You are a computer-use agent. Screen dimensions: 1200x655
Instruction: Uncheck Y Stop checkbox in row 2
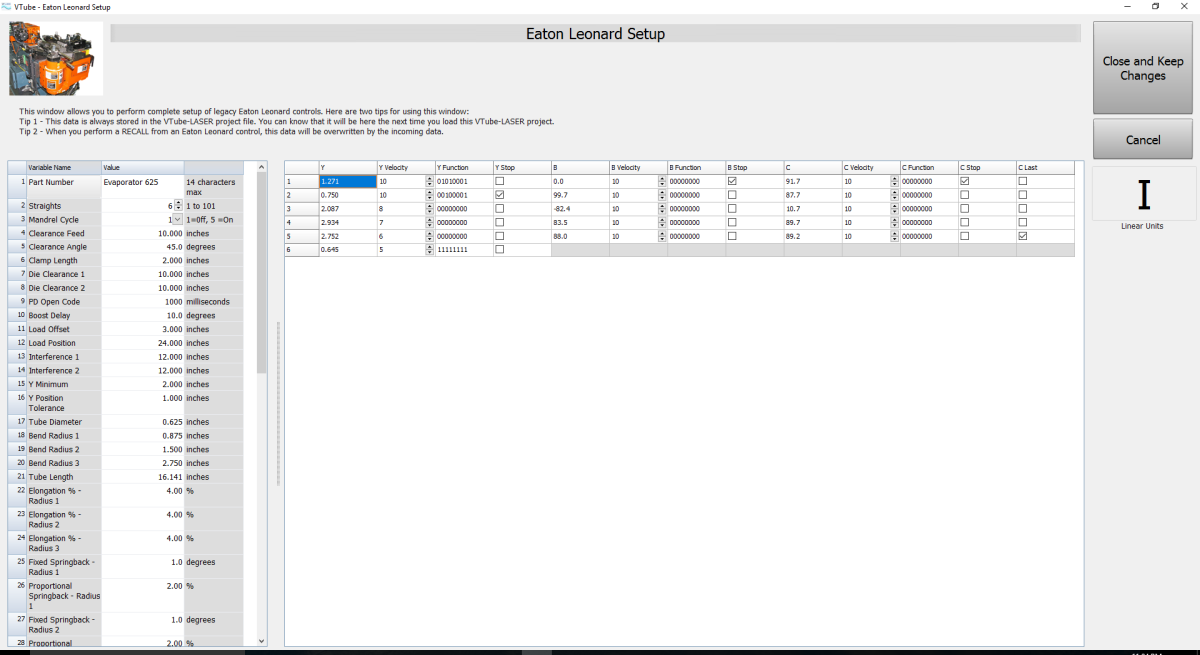point(500,195)
